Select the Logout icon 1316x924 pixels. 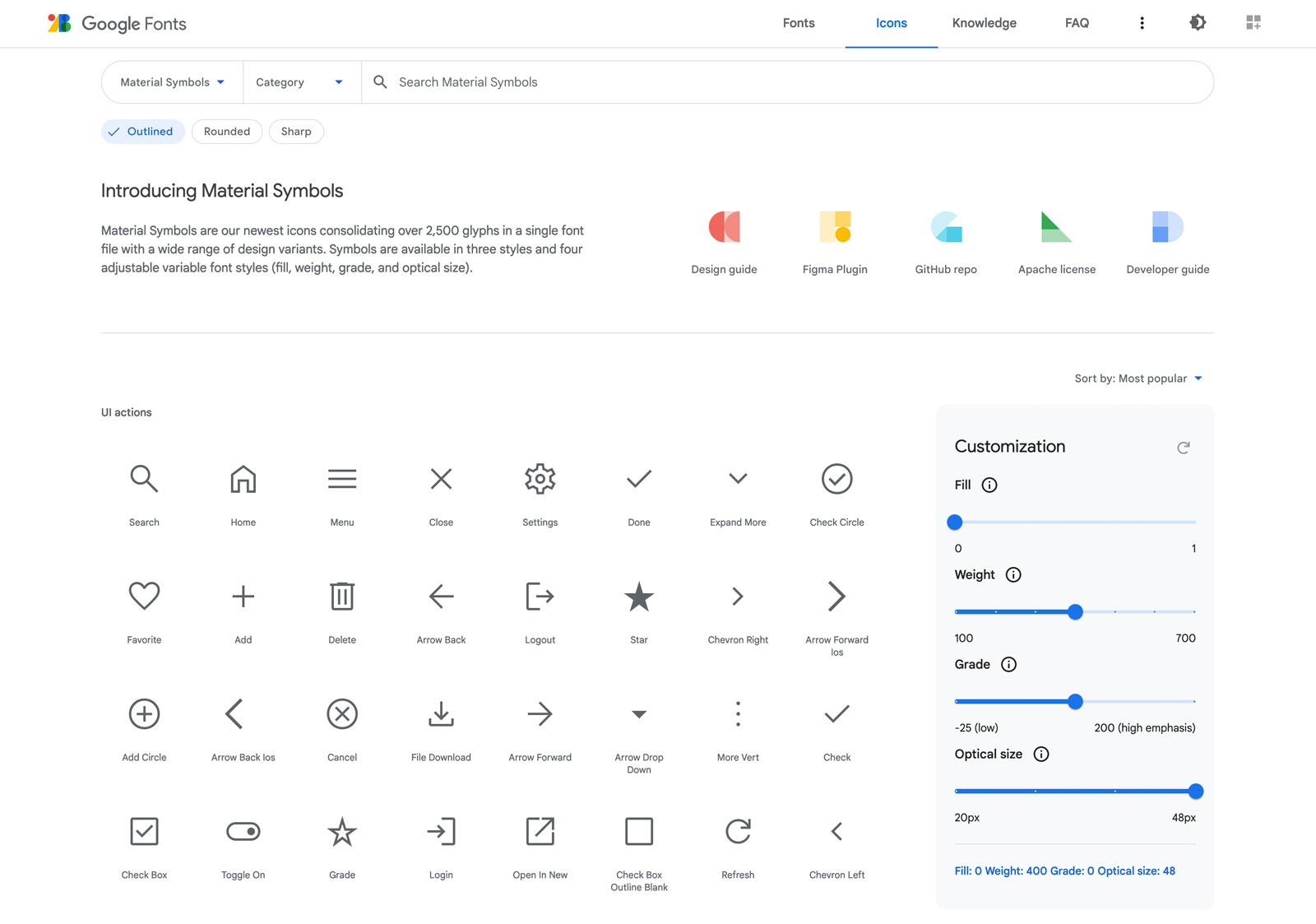540,597
